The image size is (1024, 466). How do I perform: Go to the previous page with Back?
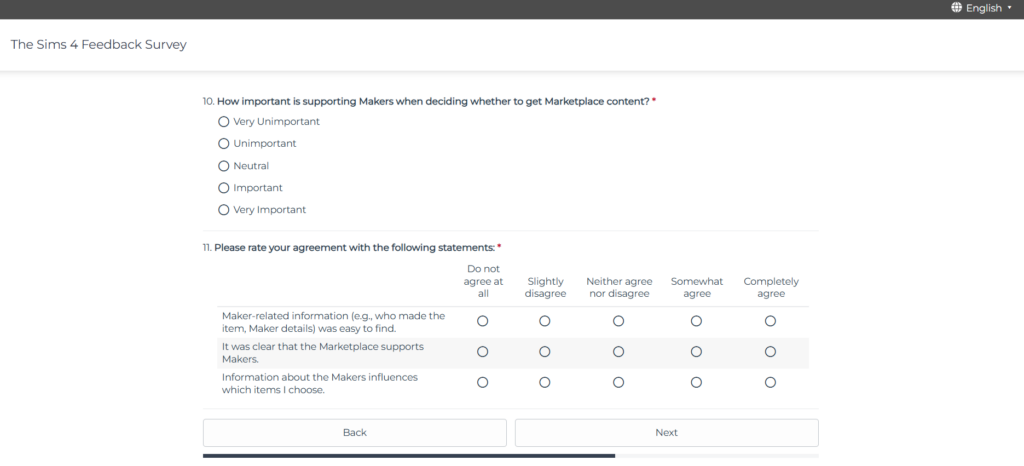[355, 433]
